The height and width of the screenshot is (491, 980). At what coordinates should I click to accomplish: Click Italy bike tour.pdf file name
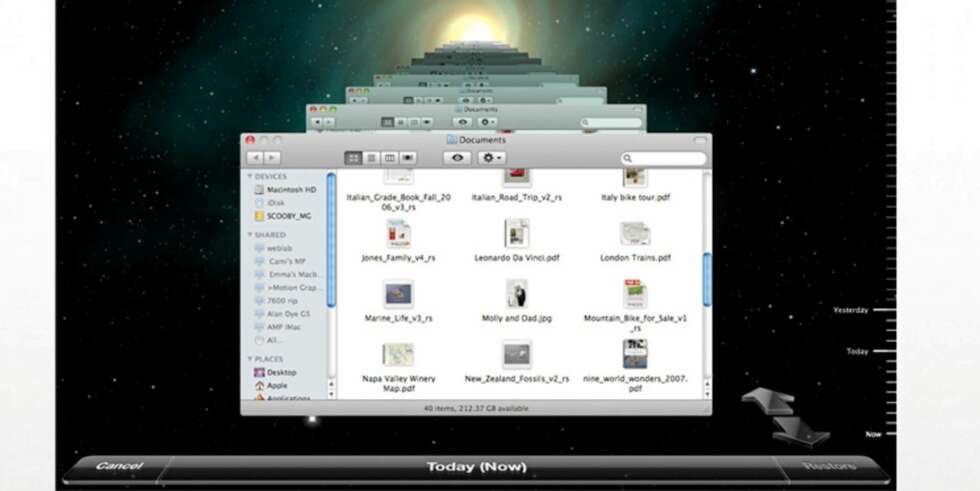pyautogui.click(x=635, y=197)
